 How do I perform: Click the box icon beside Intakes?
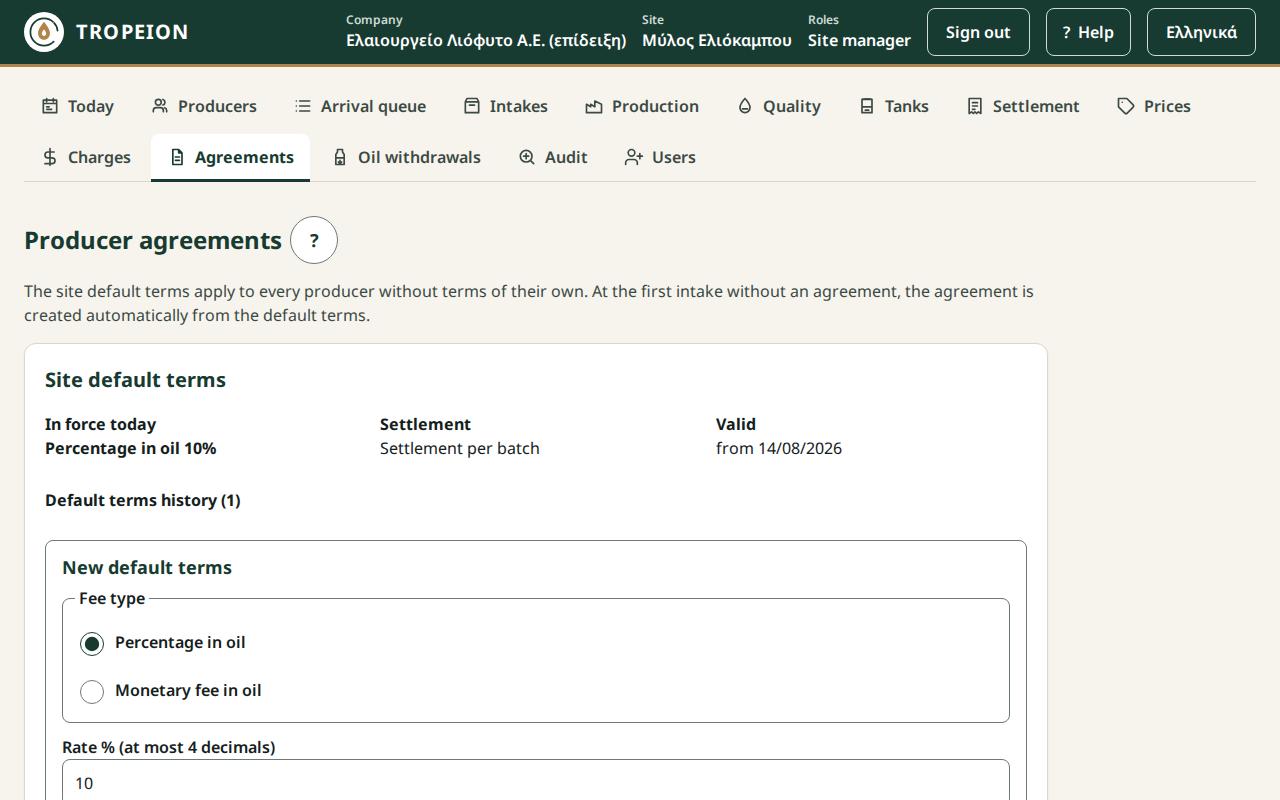pyautogui.click(x=472, y=106)
